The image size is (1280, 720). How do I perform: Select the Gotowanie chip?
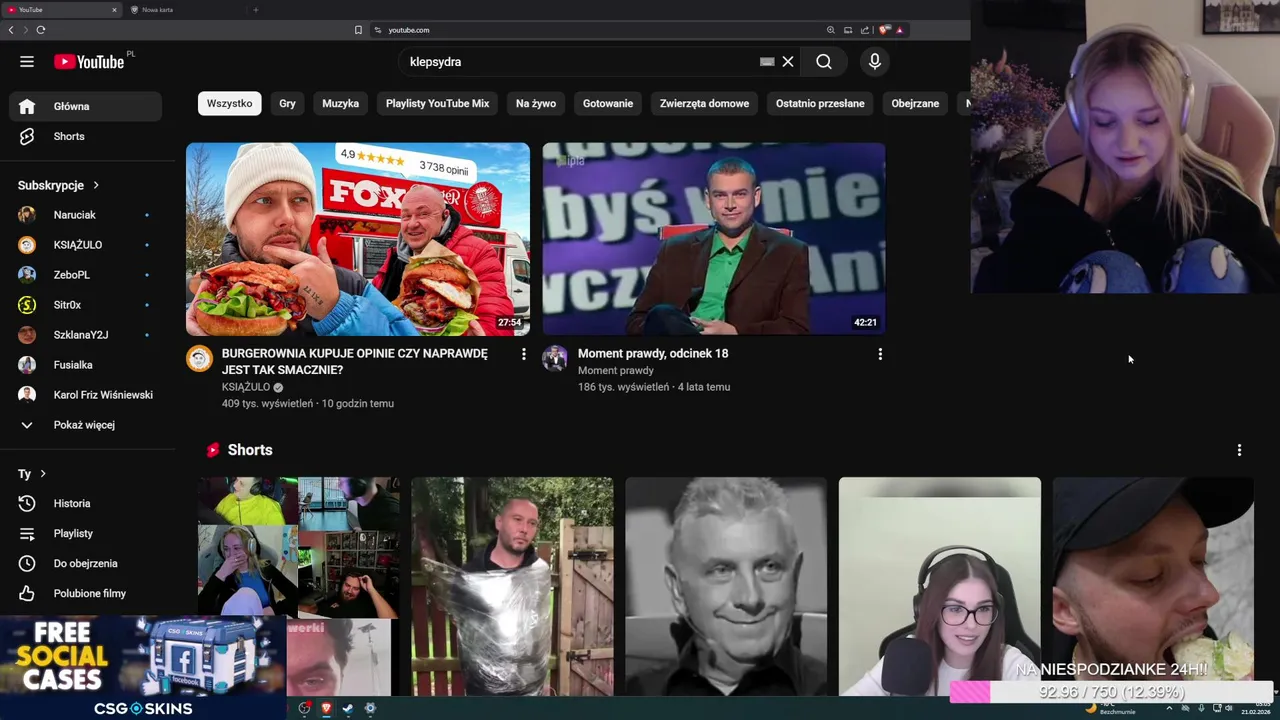click(608, 103)
